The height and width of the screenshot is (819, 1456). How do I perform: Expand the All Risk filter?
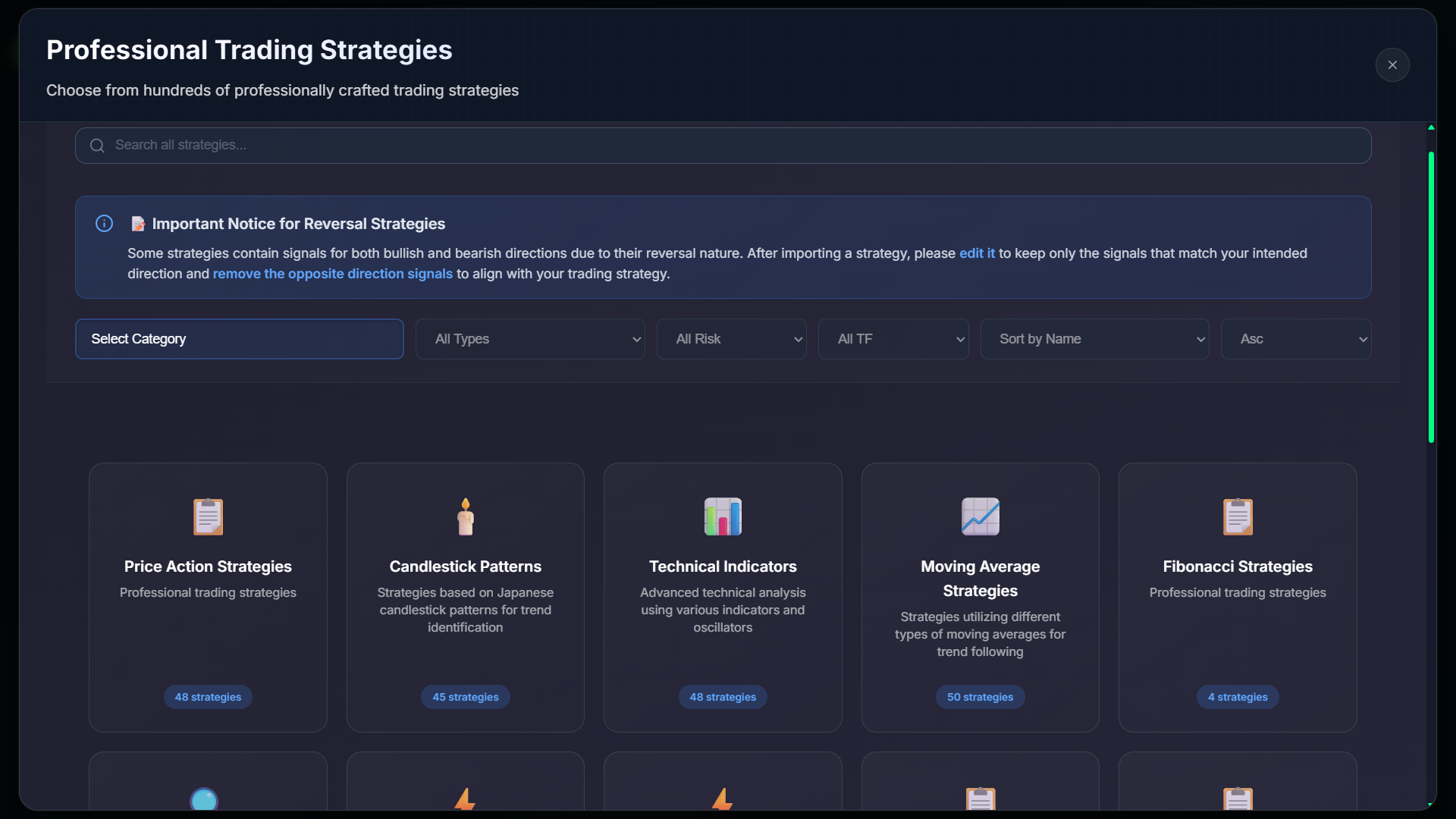pyautogui.click(x=731, y=339)
